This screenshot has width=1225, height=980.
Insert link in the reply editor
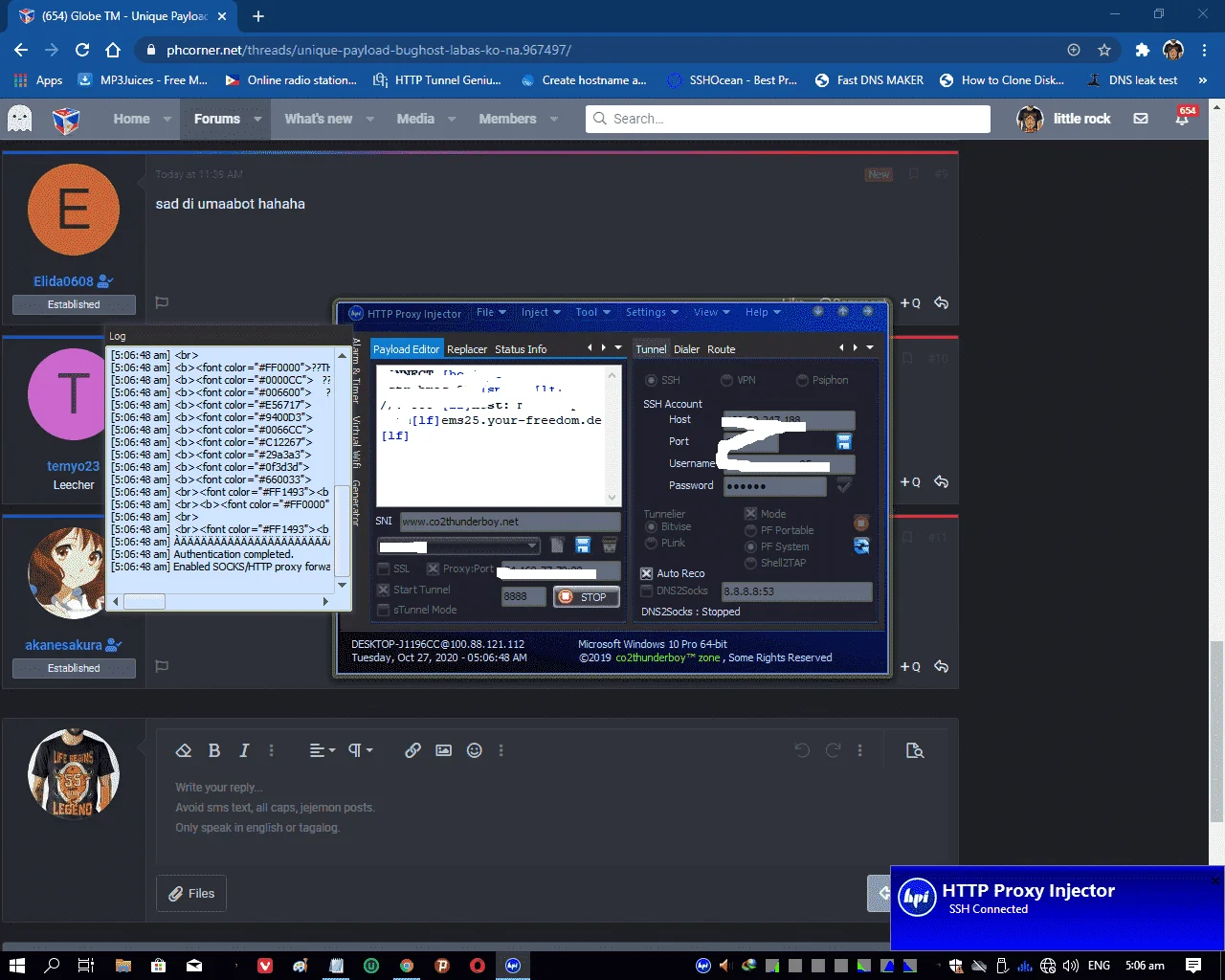click(x=412, y=750)
